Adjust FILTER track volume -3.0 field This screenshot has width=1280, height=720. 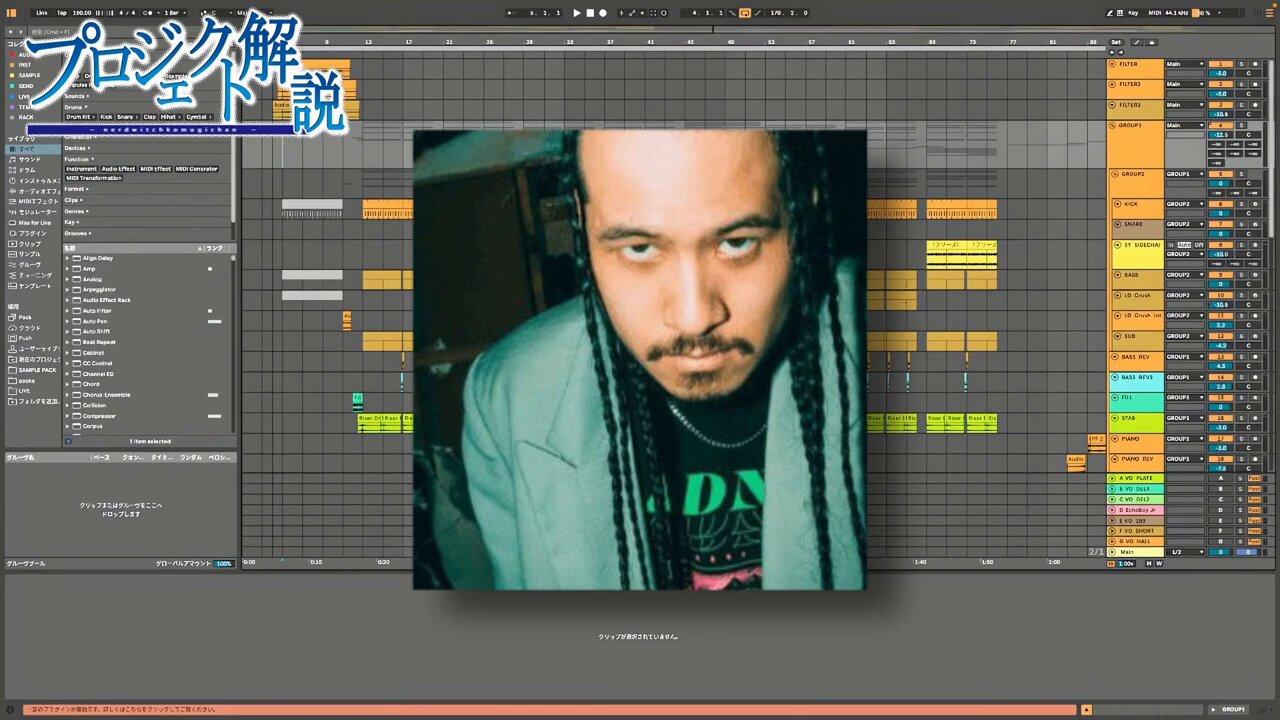(x=1220, y=74)
